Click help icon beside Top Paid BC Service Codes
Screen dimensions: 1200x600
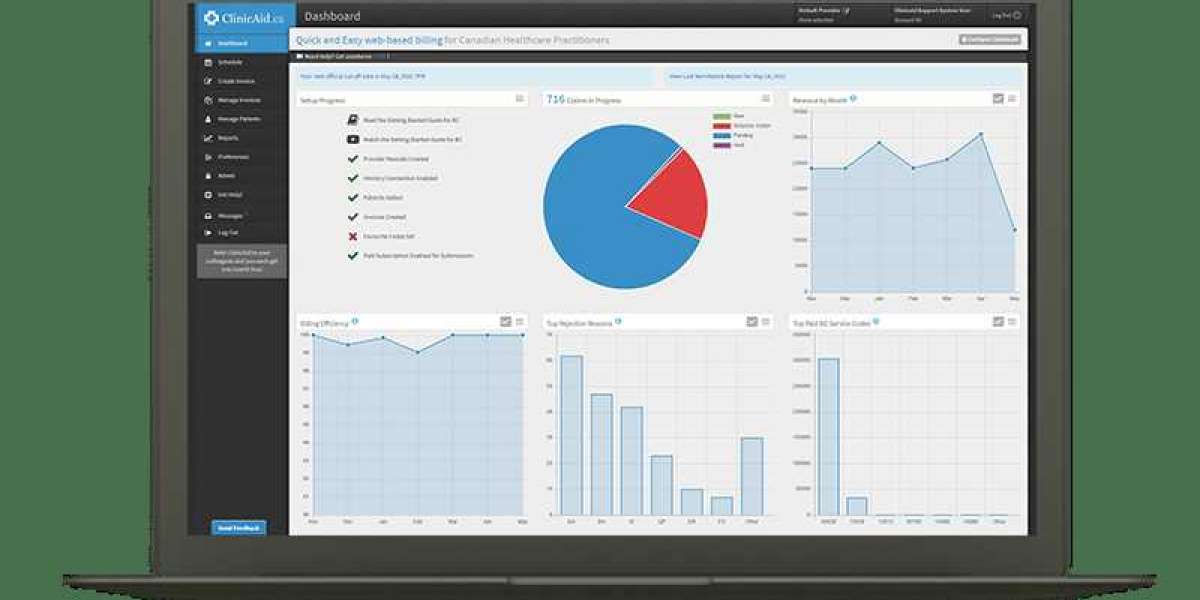tap(876, 322)
